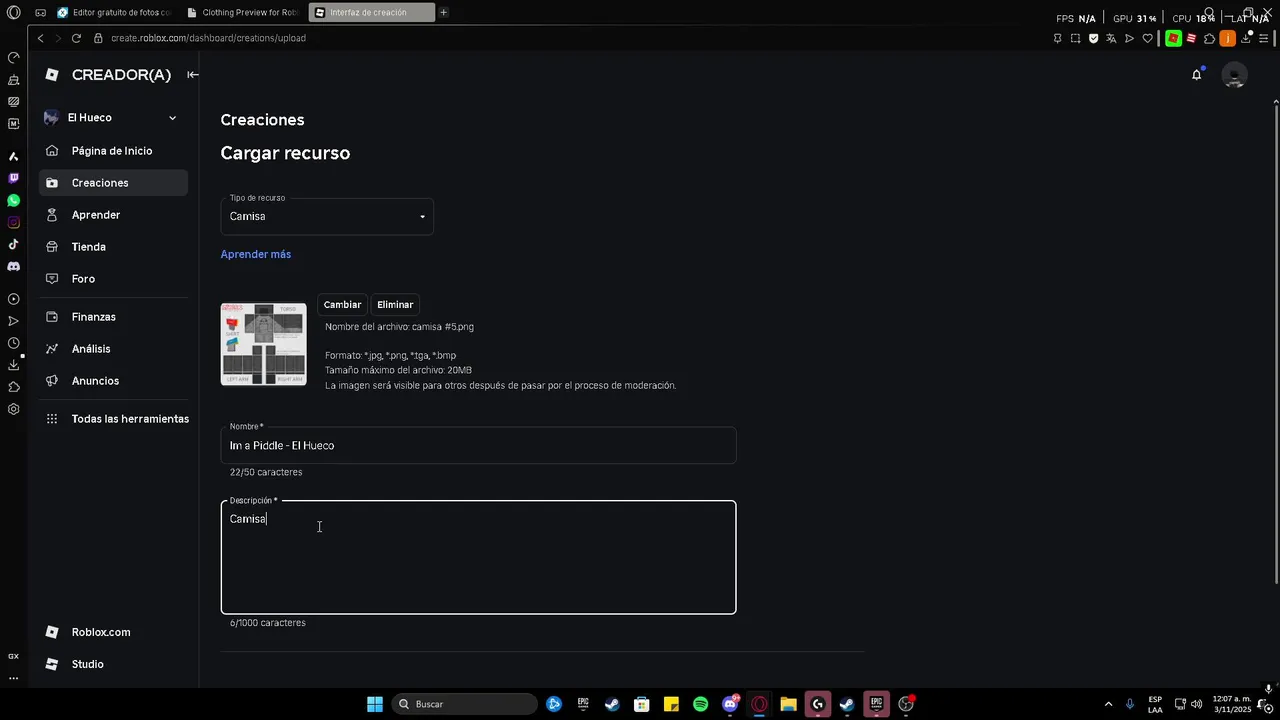Open File Explorer from the taskbar

(x=788, y=704)
